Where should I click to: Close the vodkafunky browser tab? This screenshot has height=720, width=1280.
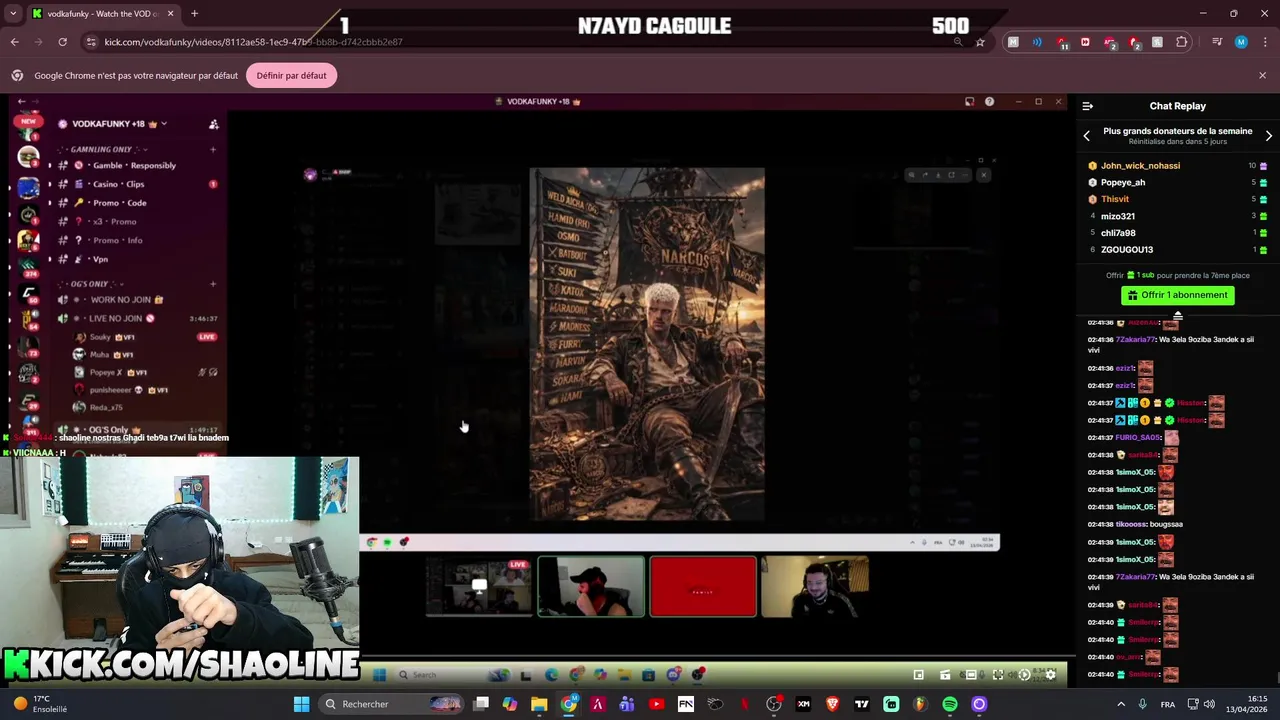[171, 14]
